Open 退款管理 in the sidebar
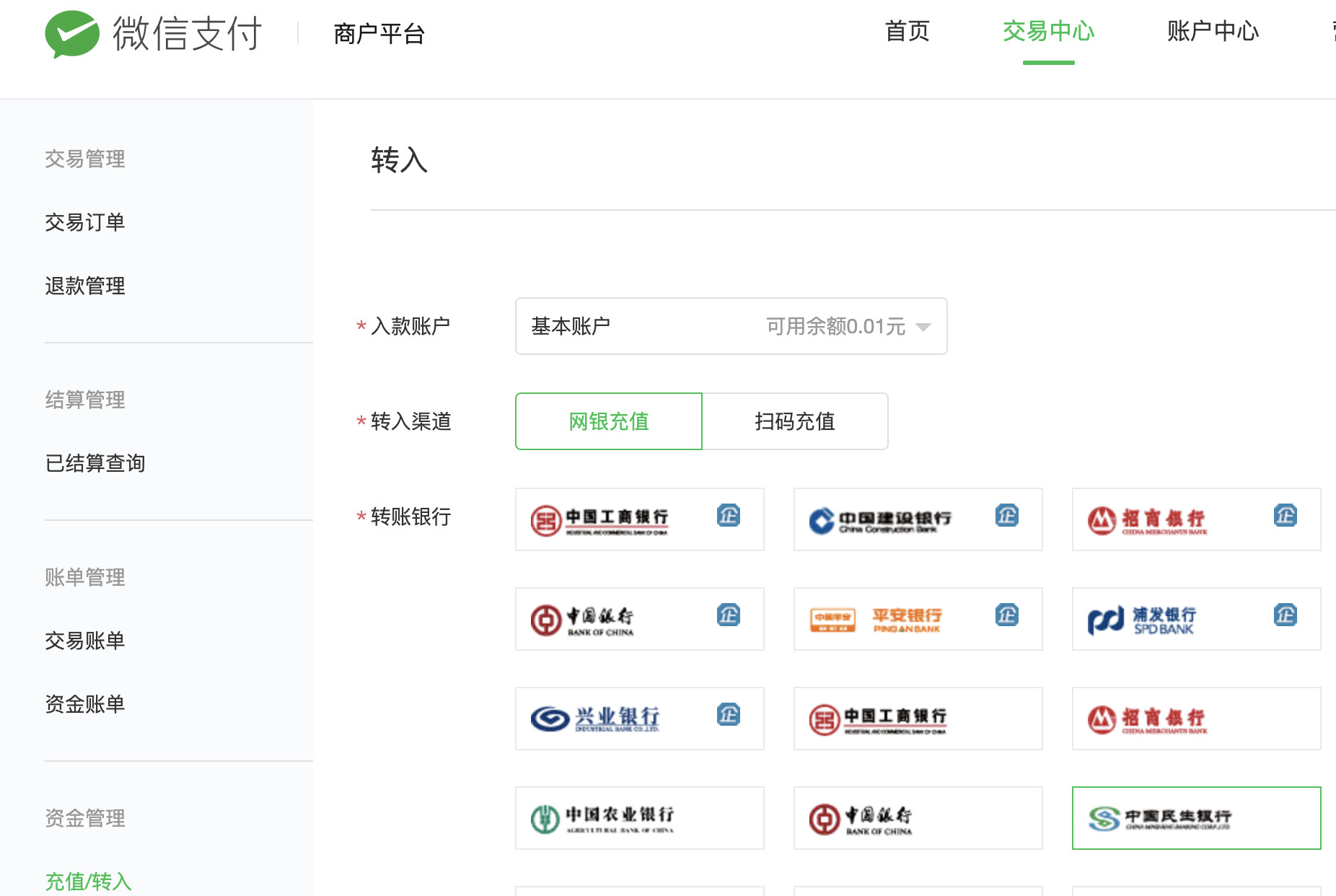Screen dimensions: 1336x896 (x=85, y=286)
